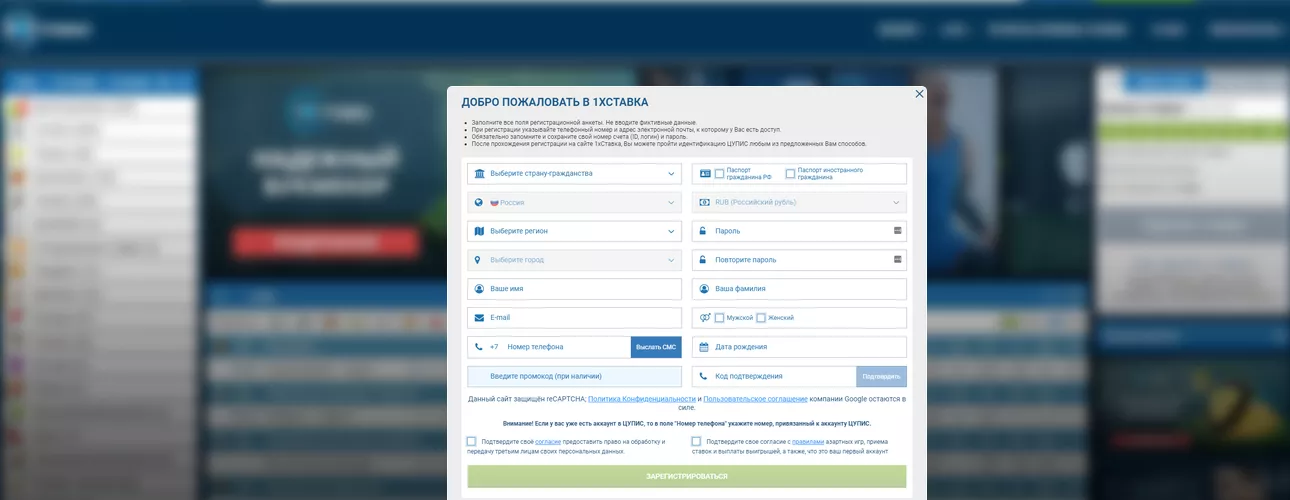Expand the Выберите регион dropdown
This screenshot has height=500, width=1290.
click(574, 231)
